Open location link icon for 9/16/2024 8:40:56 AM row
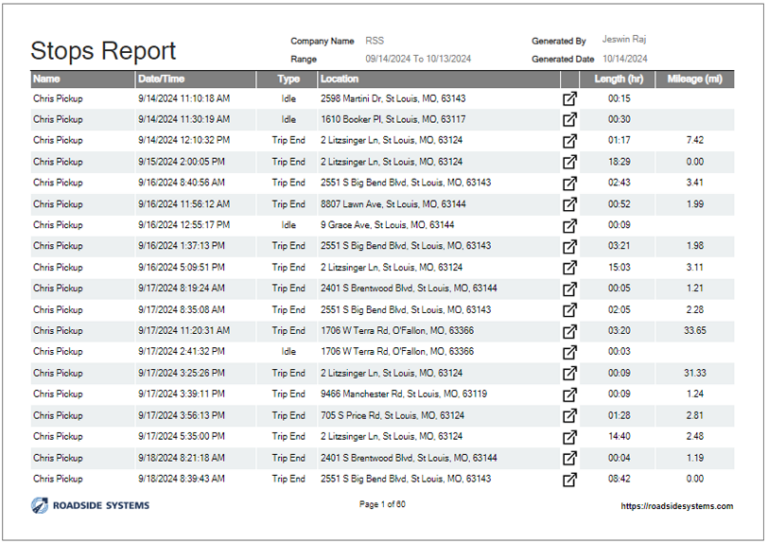This screenshot has height=543, width=768. pos(569,183)
